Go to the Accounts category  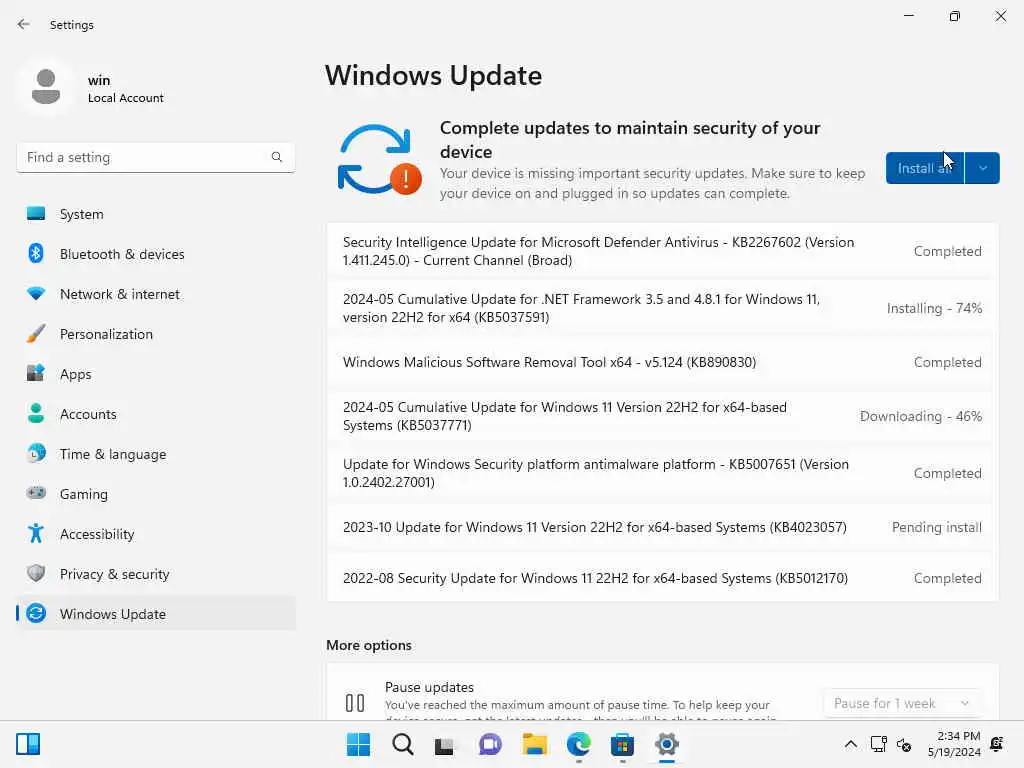click(x=155, y=414)
